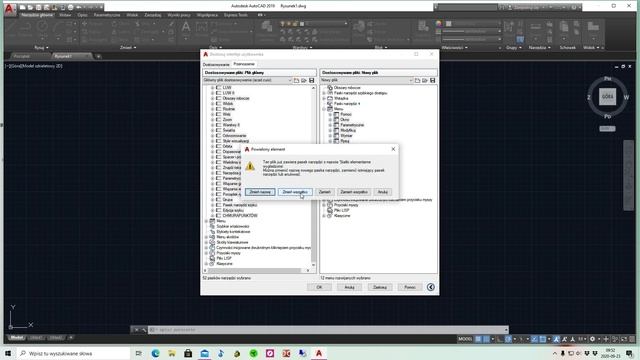Click Anuluj in the Powielony element dialog
The height and width of the screenshot is (360, 640).
(x=382, y=192)
